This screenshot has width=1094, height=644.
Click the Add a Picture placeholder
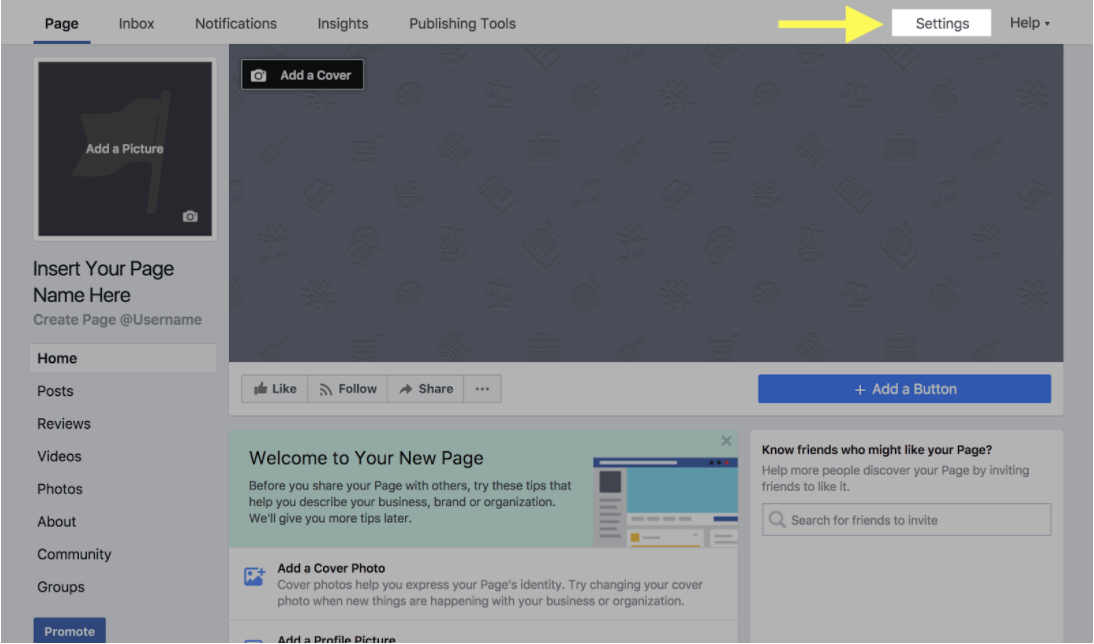coord(125,149)
